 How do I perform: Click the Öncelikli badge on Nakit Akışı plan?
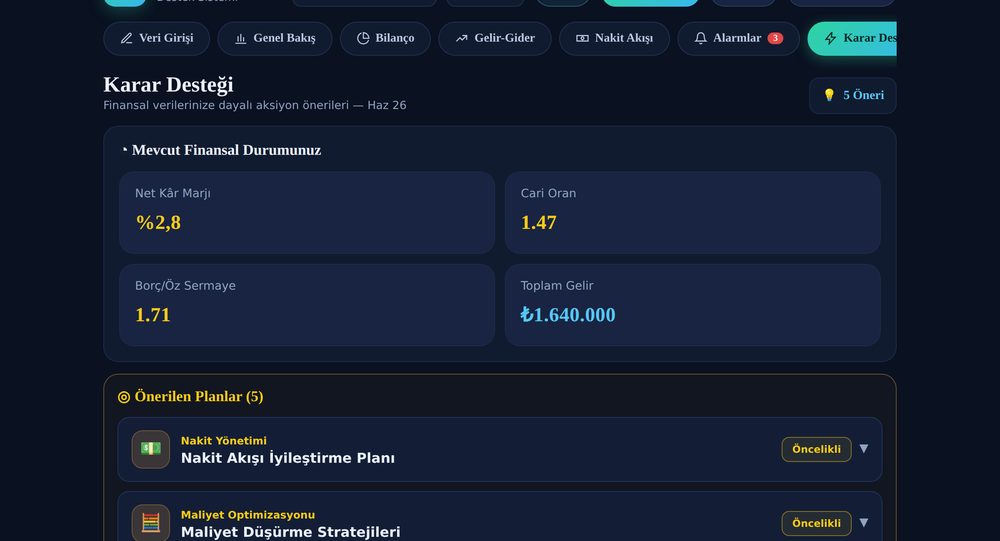(x=816, y=449)
